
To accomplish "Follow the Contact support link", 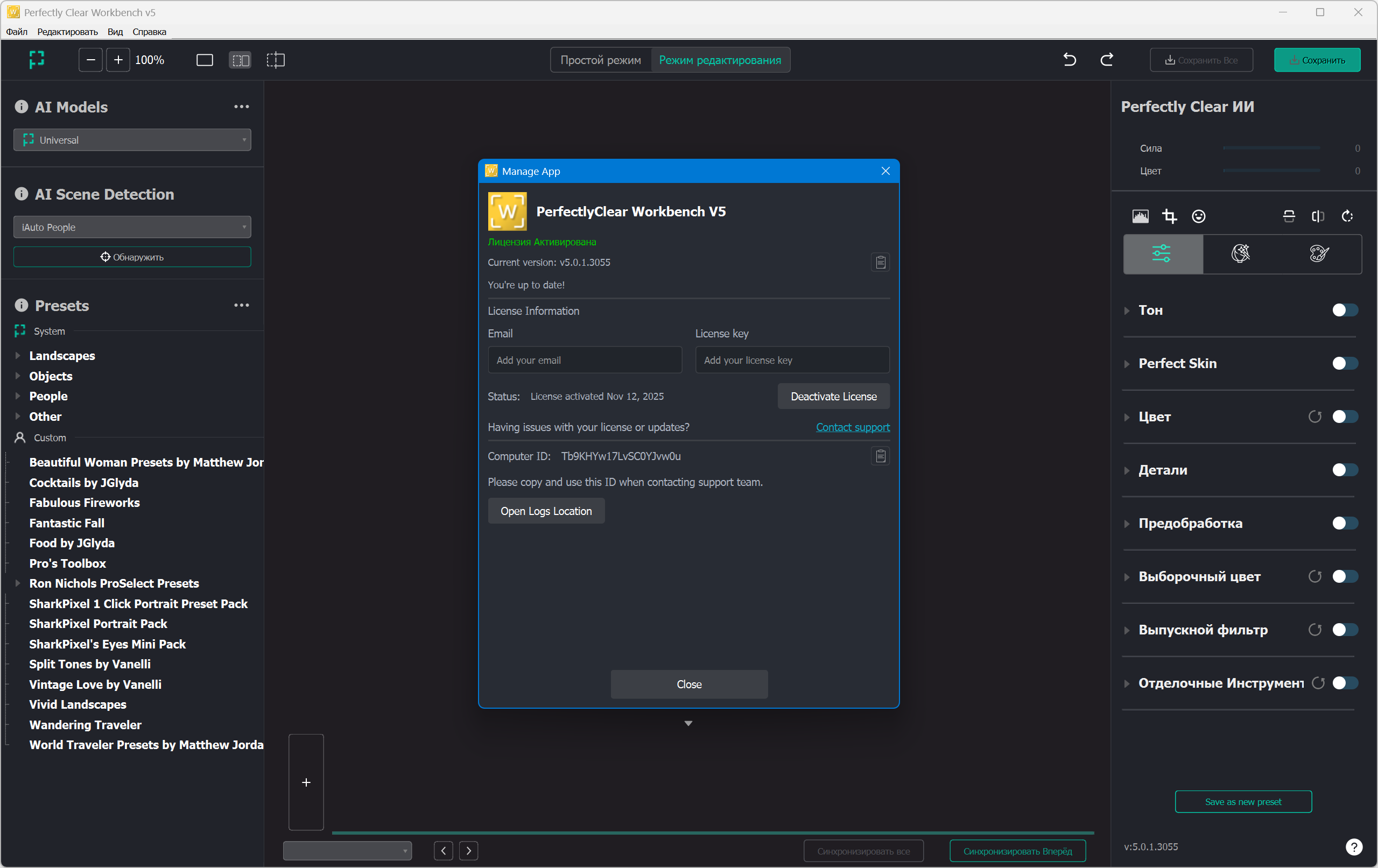I will pos(852,427).
